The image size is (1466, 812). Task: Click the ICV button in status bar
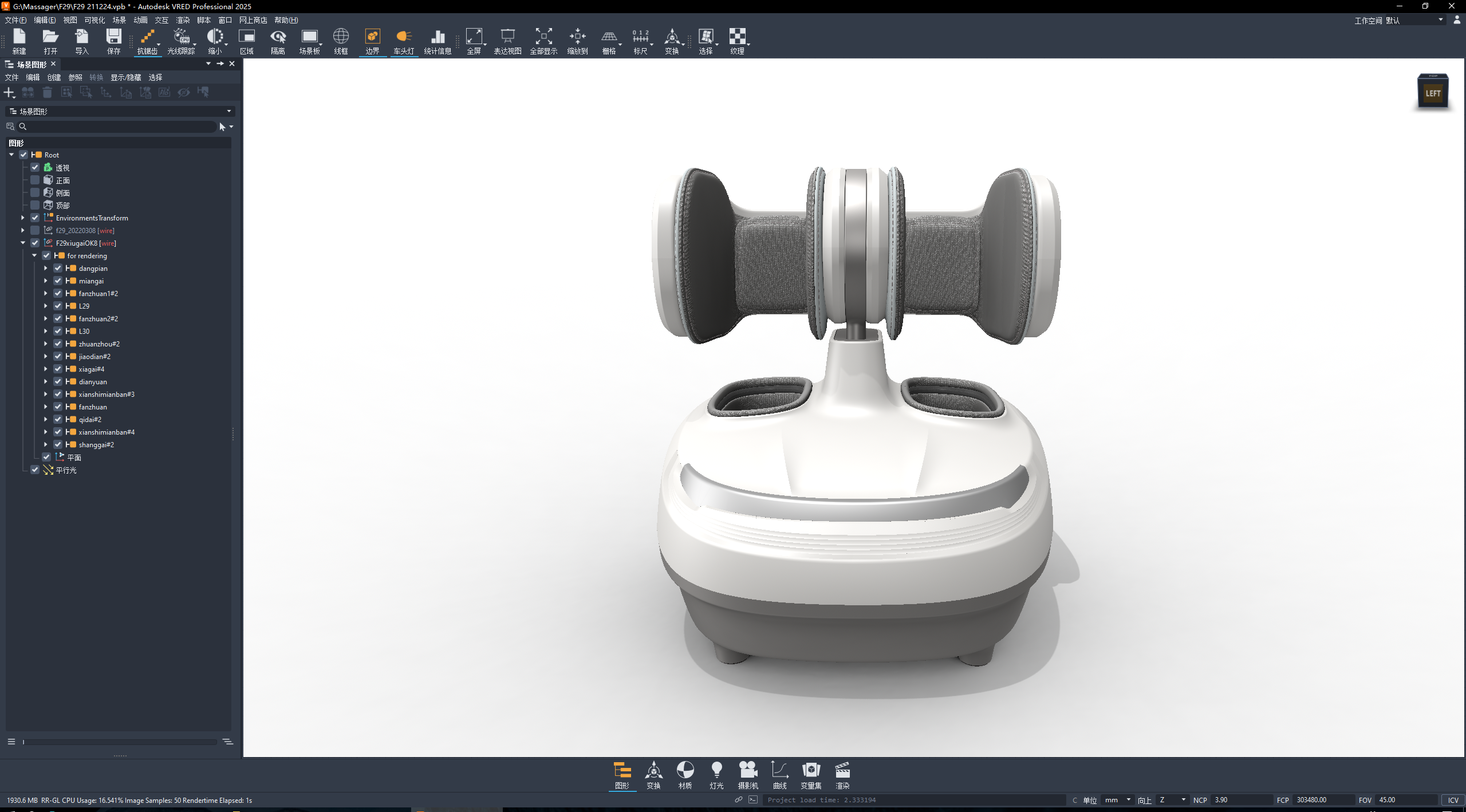click(1453, 800)
